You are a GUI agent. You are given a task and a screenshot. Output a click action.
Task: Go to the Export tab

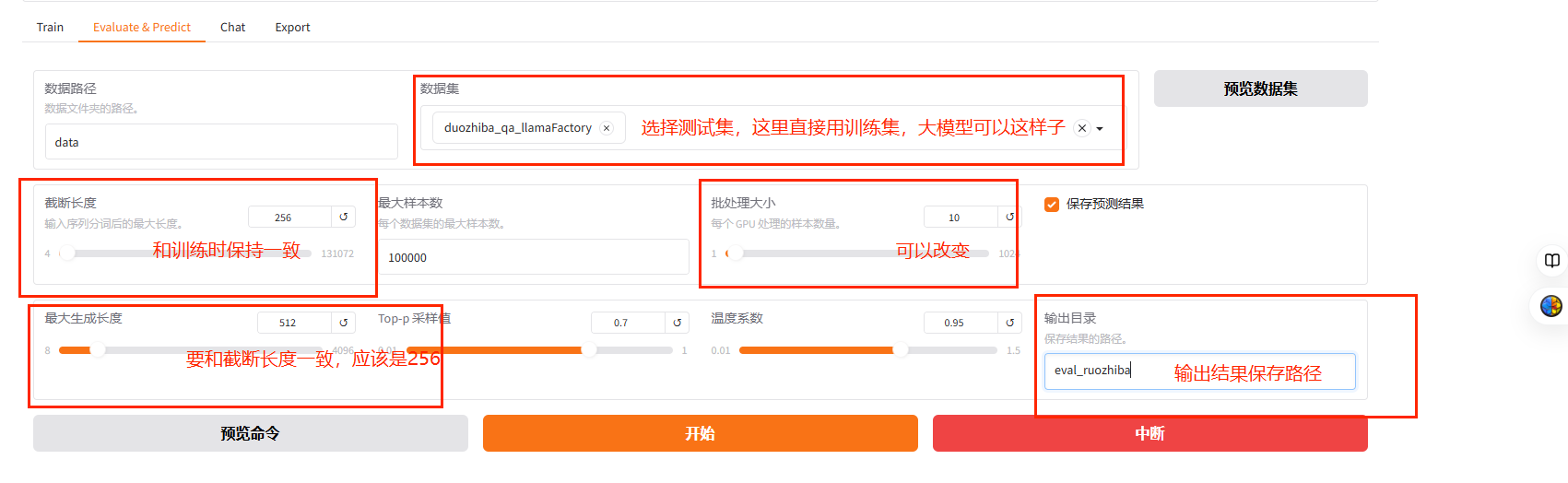coord(292,27)
